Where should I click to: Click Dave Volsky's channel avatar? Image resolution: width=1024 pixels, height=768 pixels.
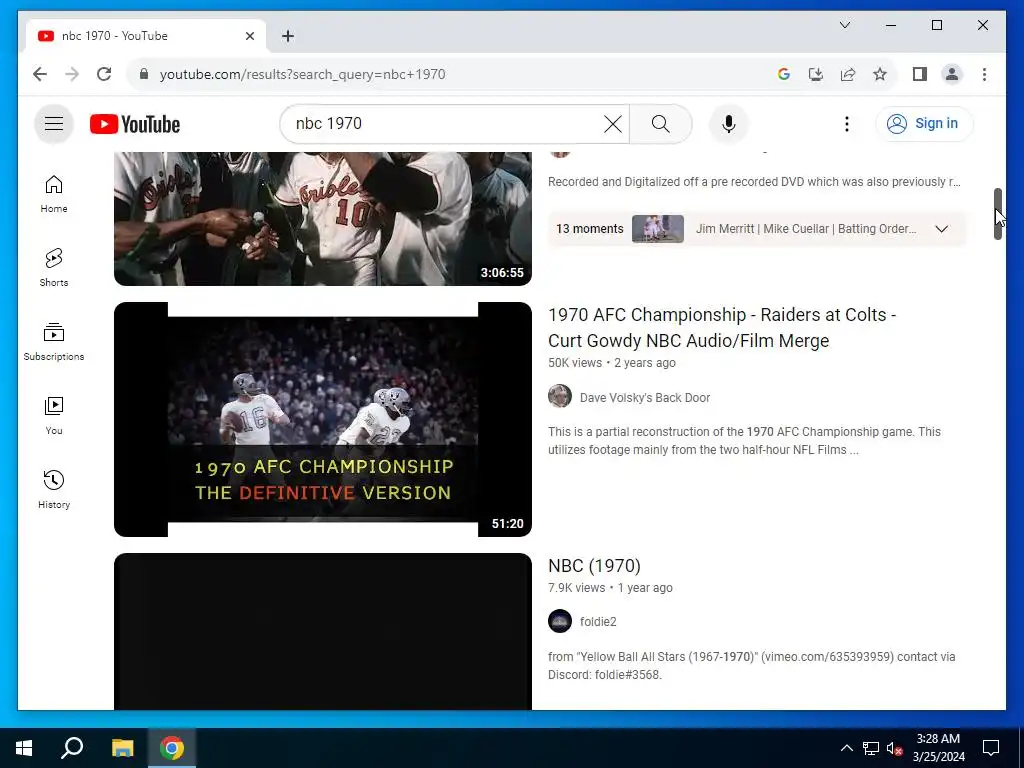(560, 396)
